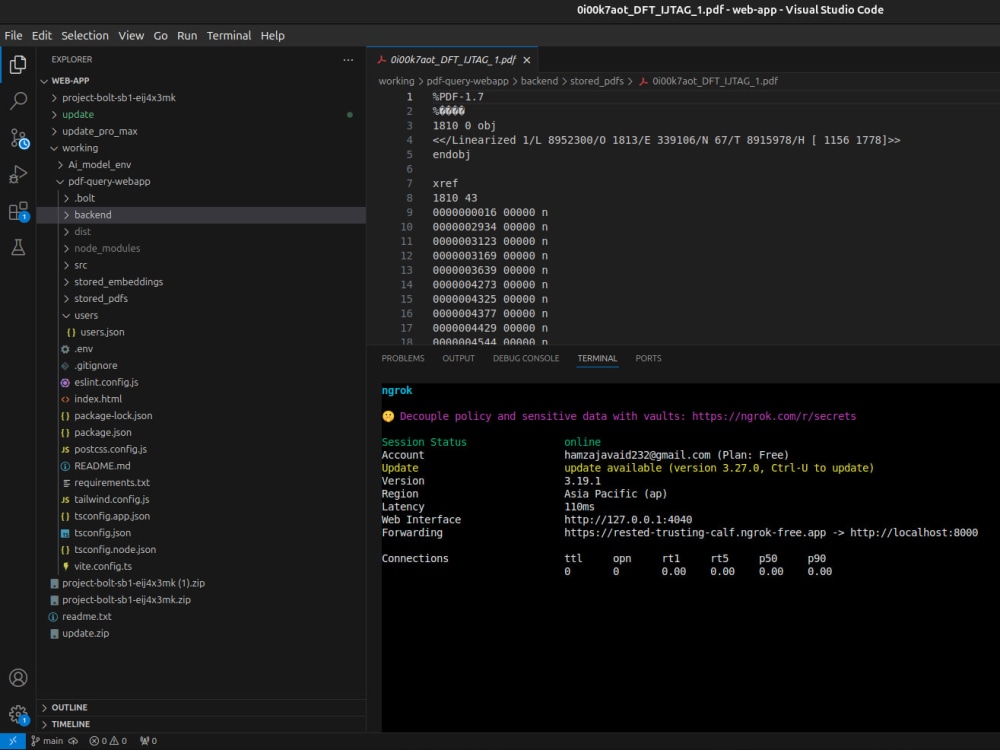This screenshot has height=750, width=1000.
Task: Click ngrok secrets URL in terminal
Action: click(774, 416)
